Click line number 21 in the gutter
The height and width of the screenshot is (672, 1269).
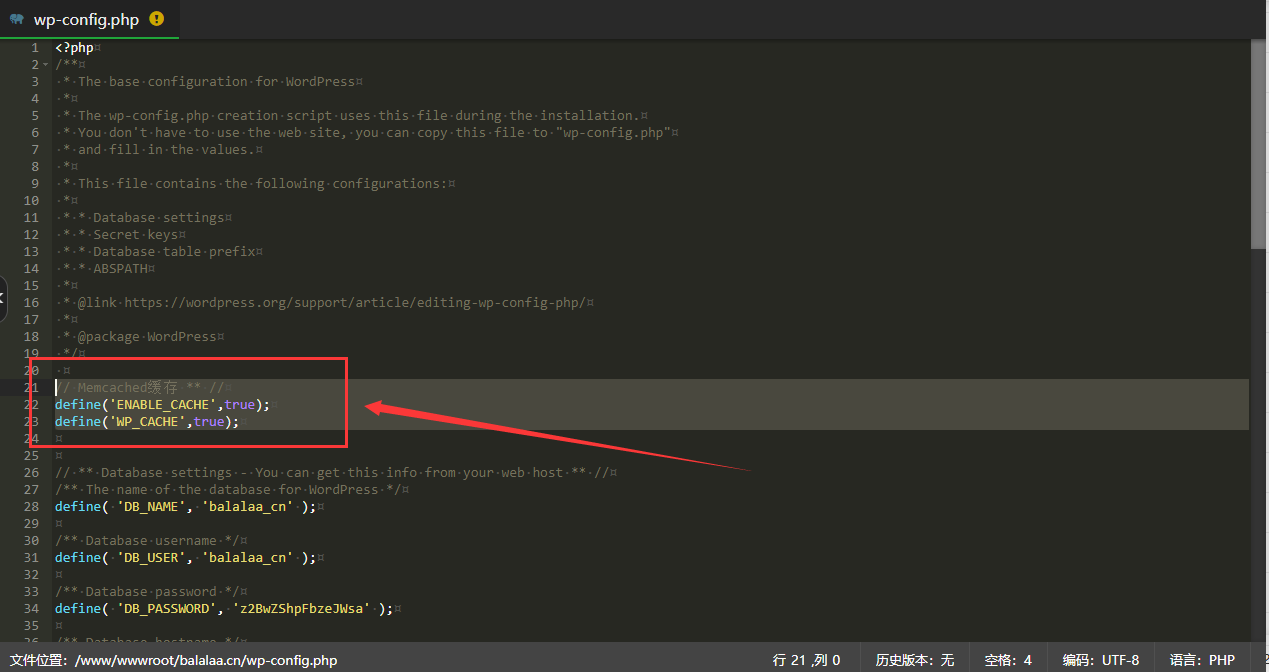click(34, 388)
